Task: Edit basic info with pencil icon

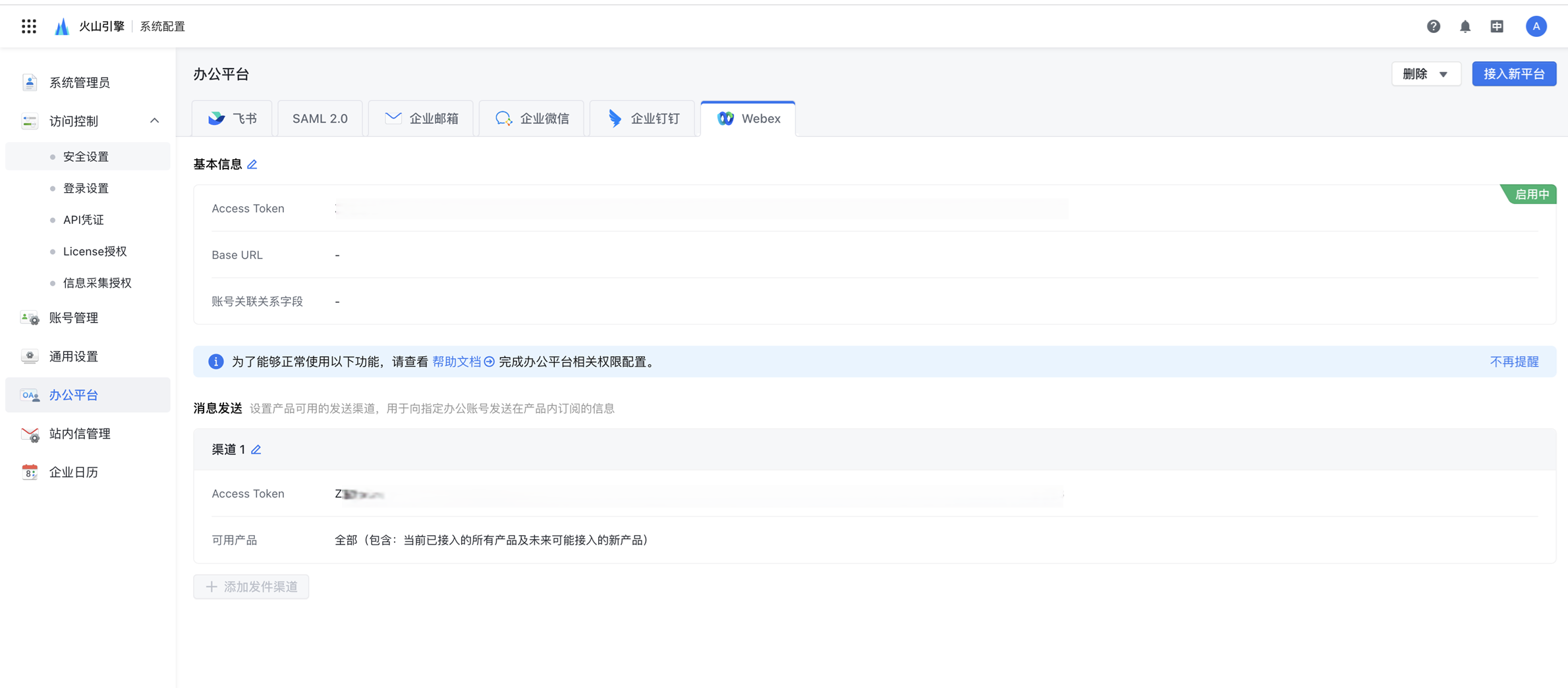Action: pyautogui.click(x=252, y=165)
